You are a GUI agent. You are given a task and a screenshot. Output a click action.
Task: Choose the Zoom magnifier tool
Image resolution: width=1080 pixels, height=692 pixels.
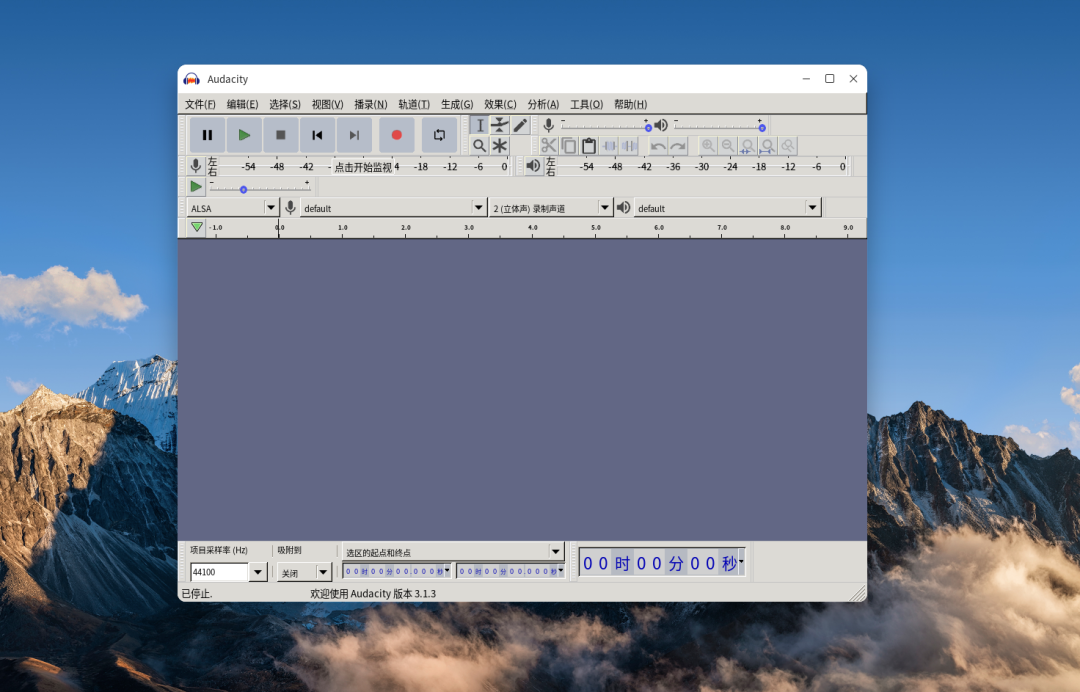coord(479,146)
